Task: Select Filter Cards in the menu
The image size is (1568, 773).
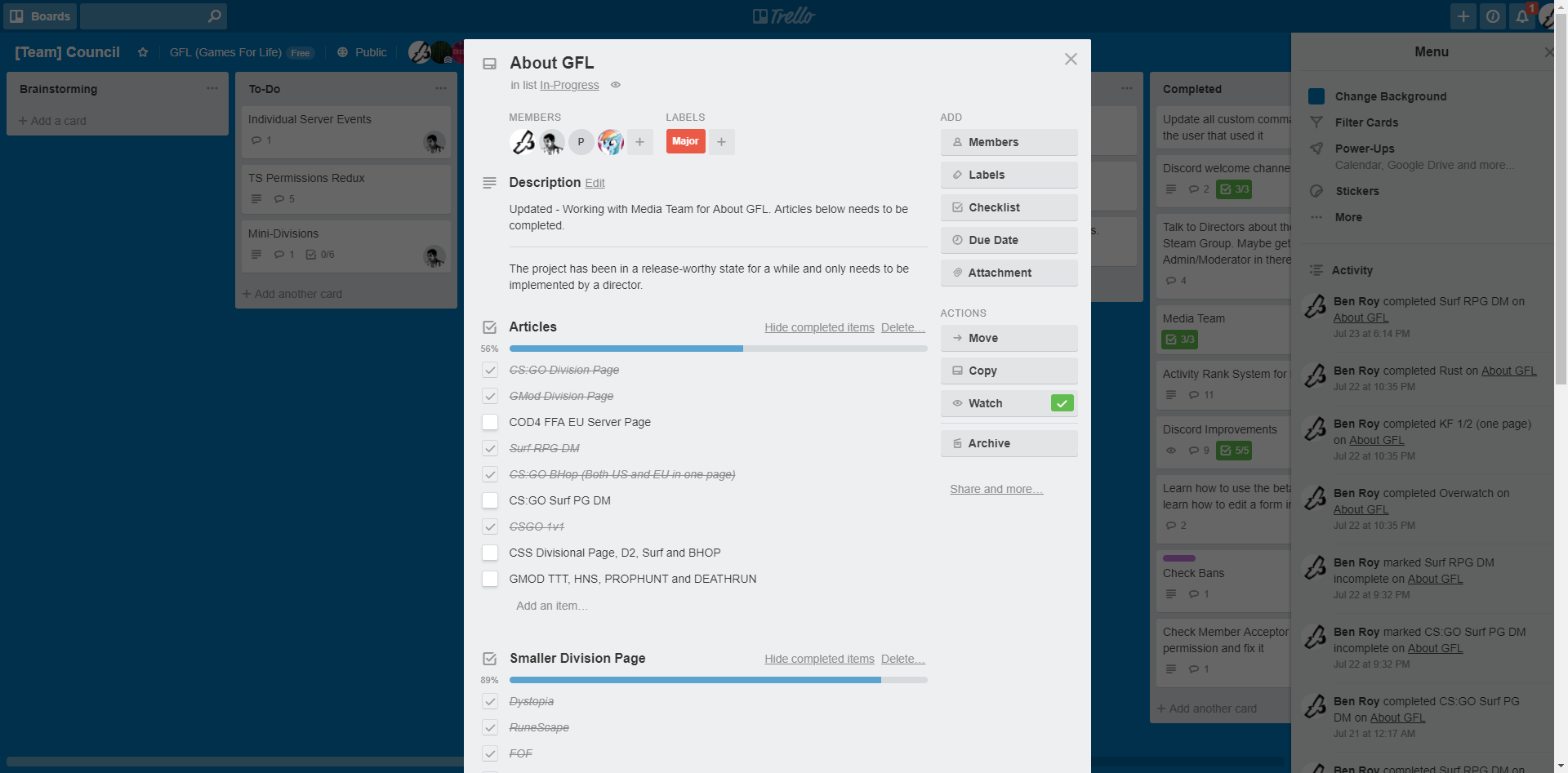Action: (x=1366, y=122)
